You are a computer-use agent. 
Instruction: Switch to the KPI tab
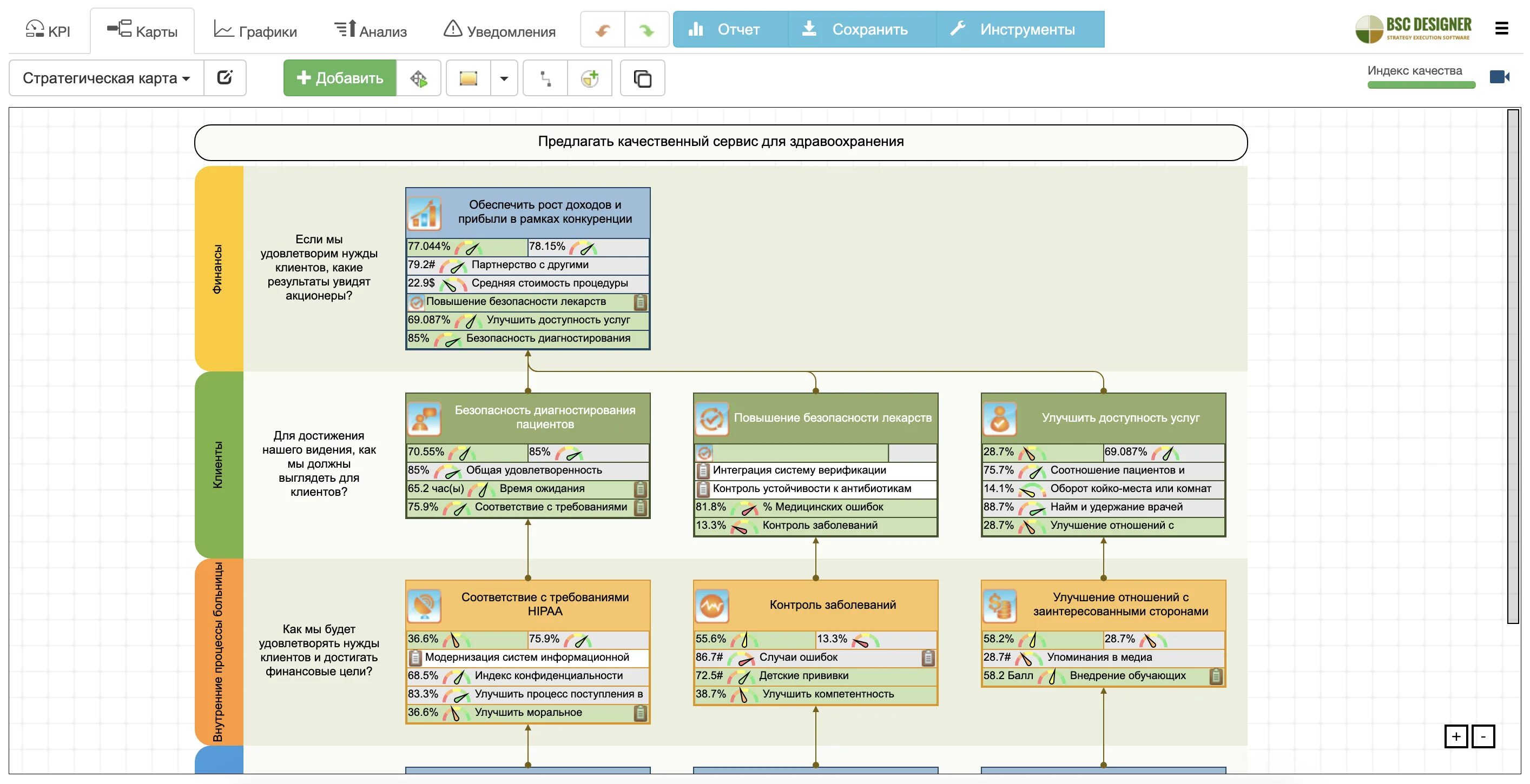click(x=48, y=31)
